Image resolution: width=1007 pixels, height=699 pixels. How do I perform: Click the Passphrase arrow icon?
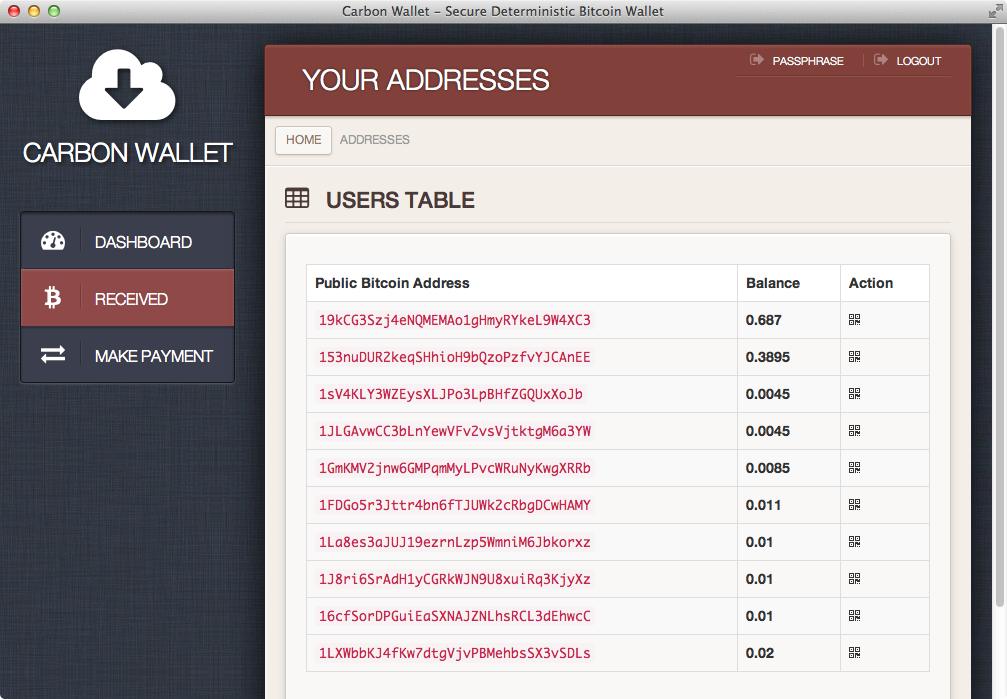click(757, 60)
